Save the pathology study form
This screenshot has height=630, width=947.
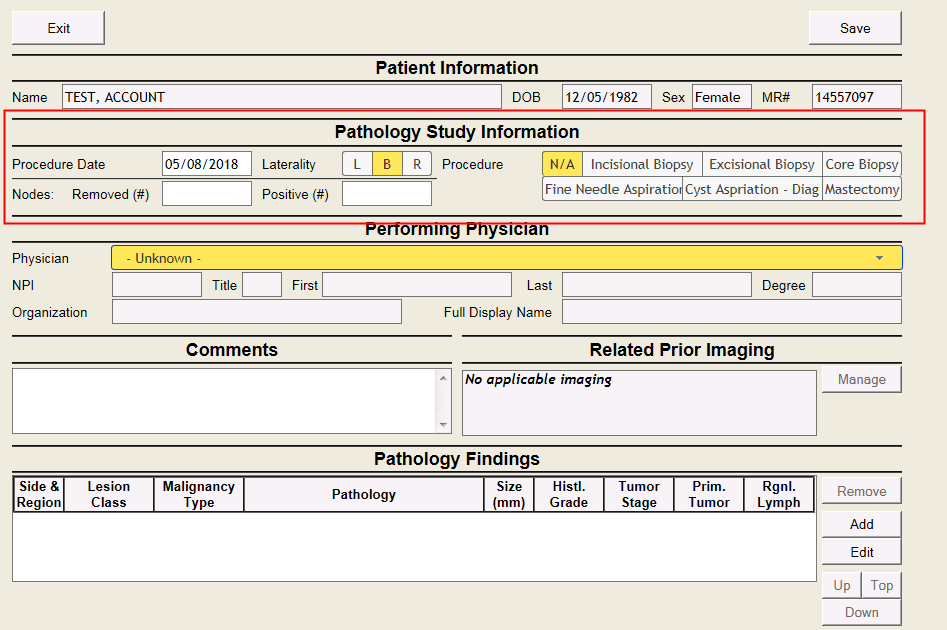click(x=854, y=28)
